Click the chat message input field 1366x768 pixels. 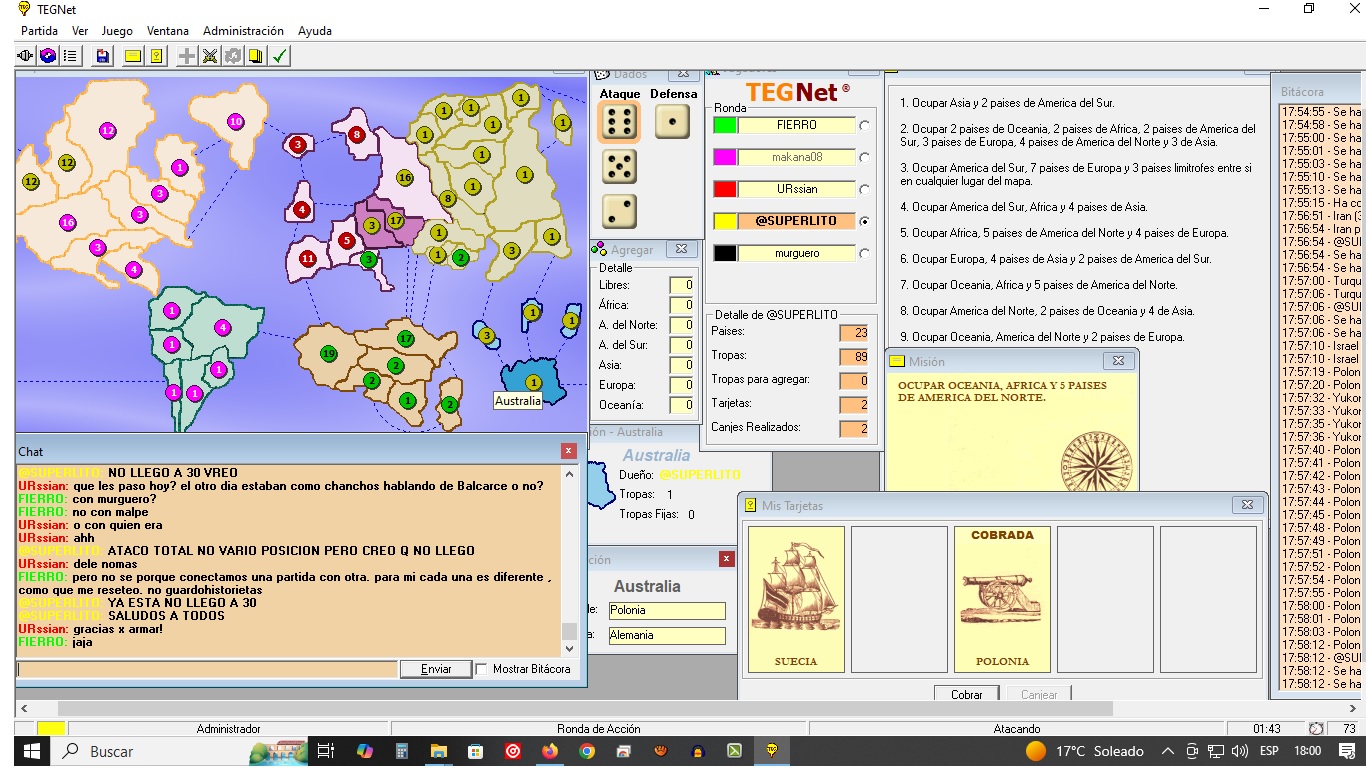coord(207,669)
